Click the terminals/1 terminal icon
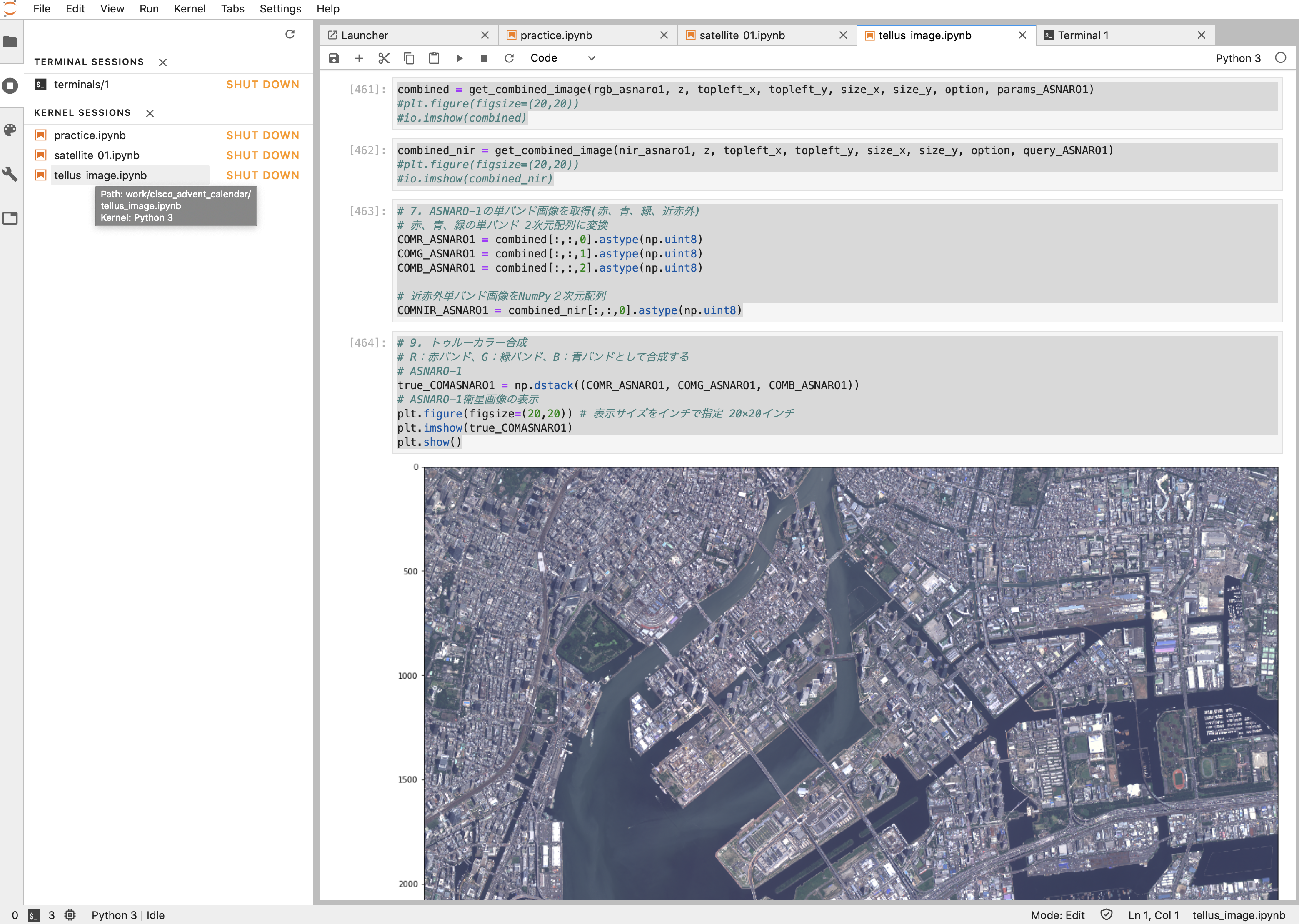Viewport: 1299px width, 924px height. point(40,84)
